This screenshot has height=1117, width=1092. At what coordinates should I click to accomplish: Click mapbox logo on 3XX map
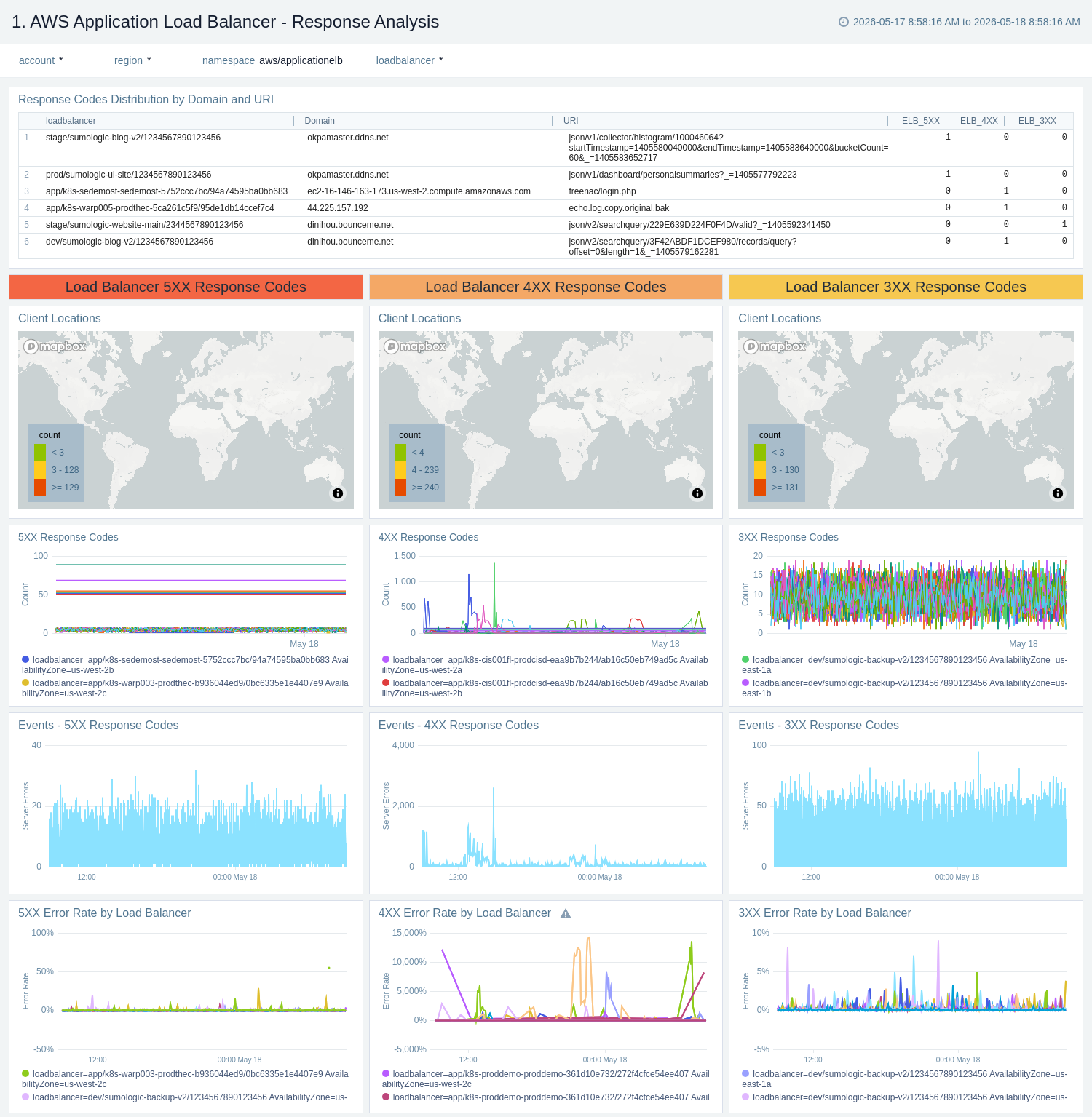point(775,346)
